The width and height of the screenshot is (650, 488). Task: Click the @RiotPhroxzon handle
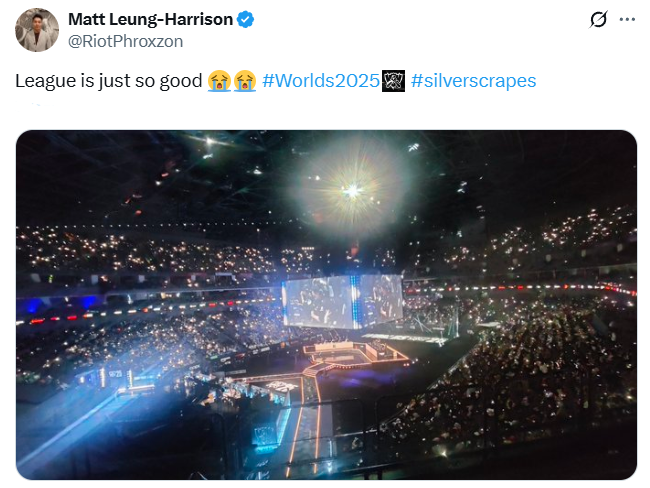(125, 42)
